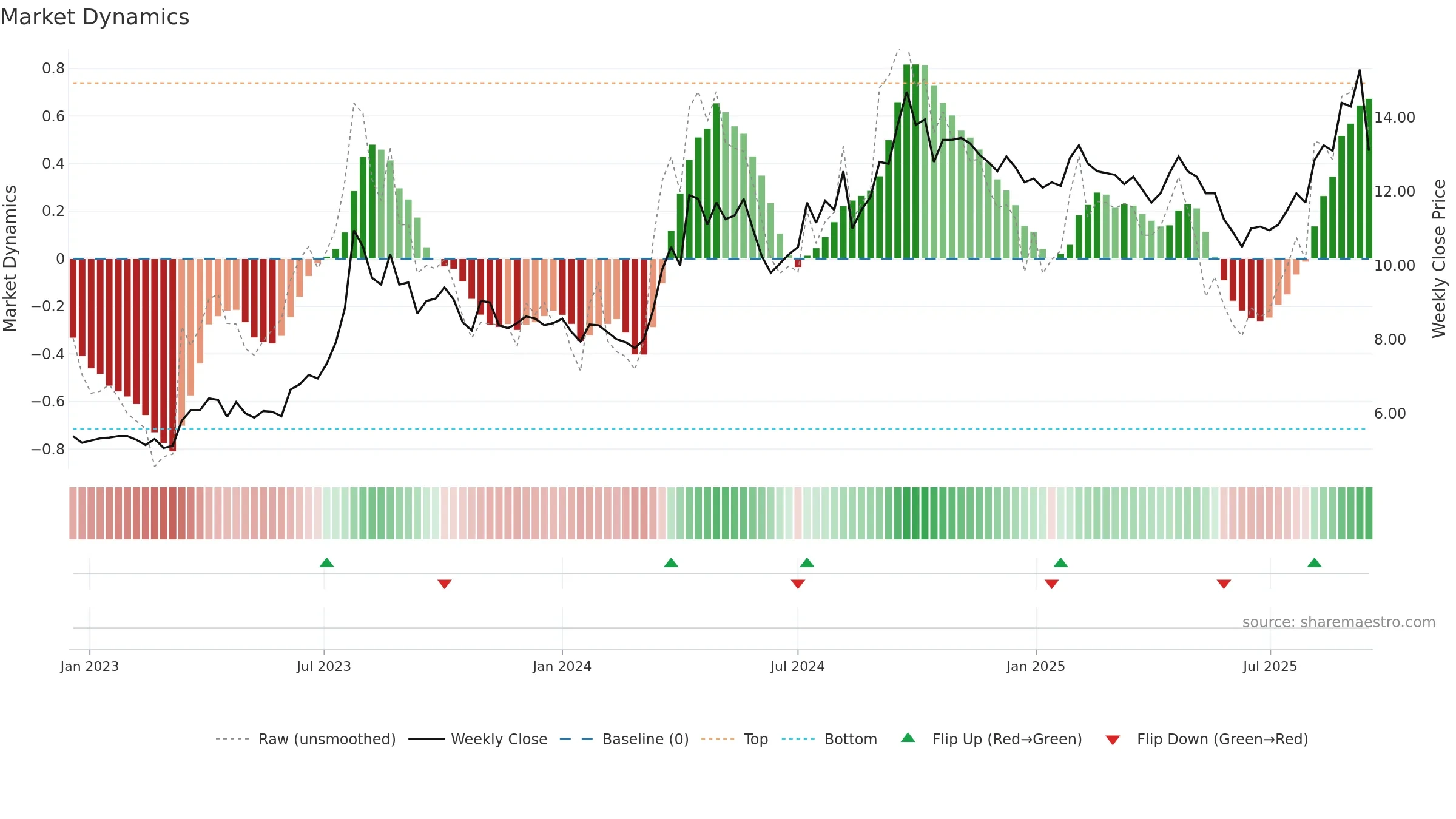Image resolution: width=1456 pixels, height=819 pixels.
Task: Click the Jul 2025 axis label
Action: pyautogui.click(x=1270, y=666)
